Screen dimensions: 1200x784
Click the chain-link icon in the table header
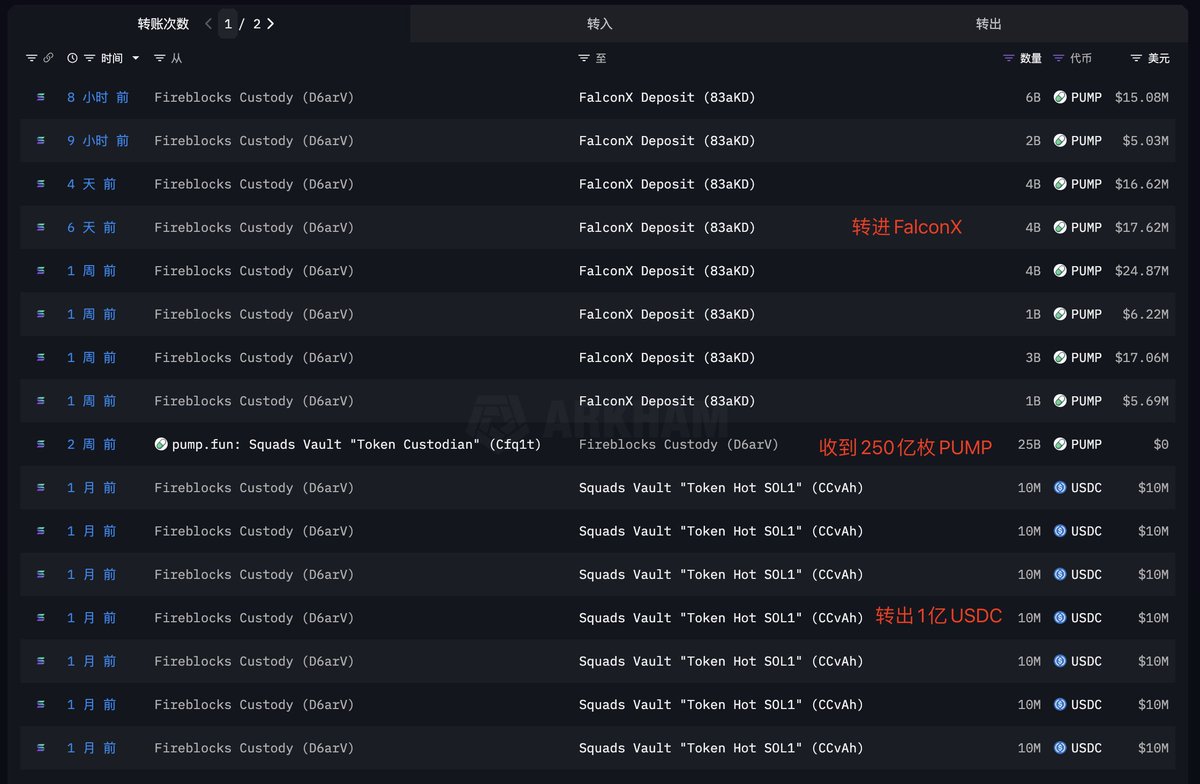point(47,58)
